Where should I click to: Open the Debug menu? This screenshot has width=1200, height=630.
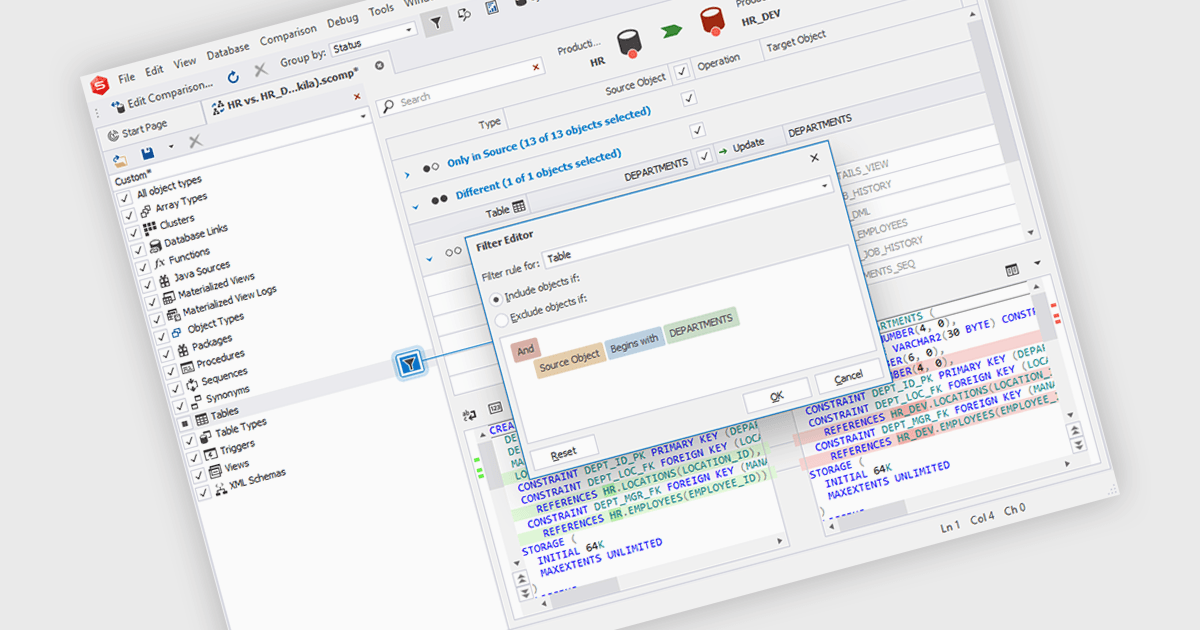342,20
